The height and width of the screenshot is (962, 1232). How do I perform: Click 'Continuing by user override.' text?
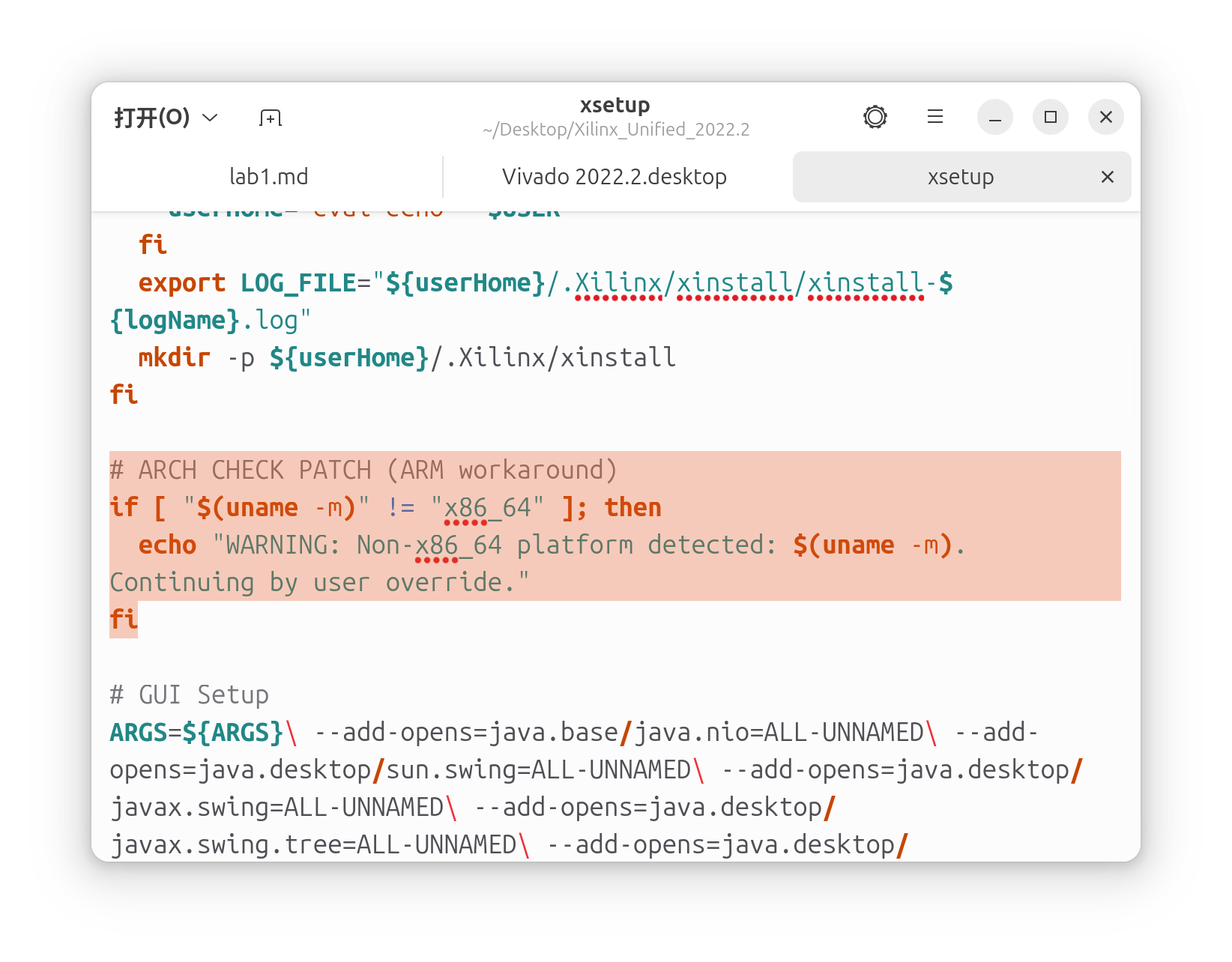click(319, 583)
